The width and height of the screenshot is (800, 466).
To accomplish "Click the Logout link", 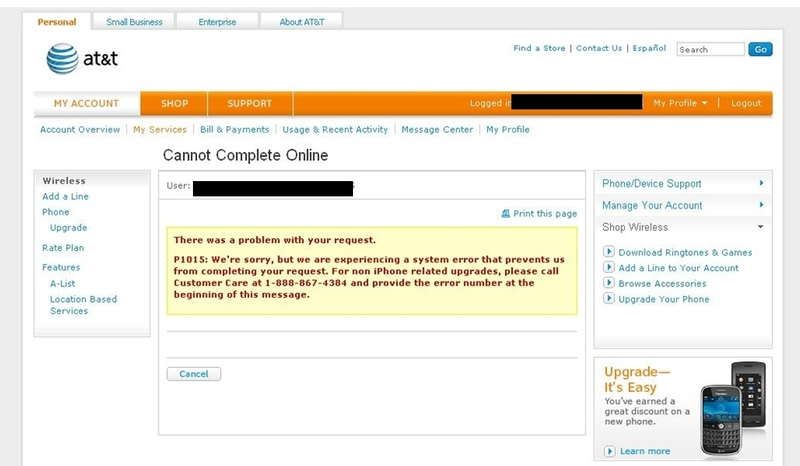I will 745,103.
